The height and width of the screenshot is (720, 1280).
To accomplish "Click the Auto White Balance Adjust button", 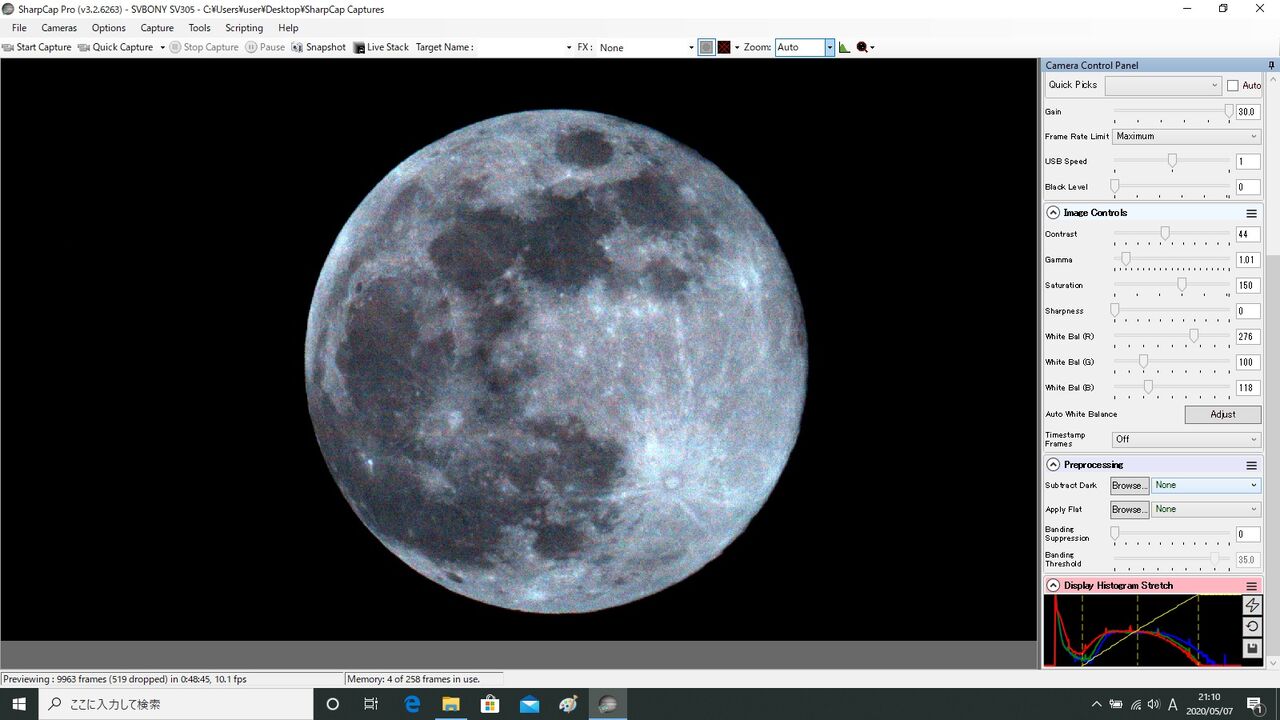I will click(x=1222, y=414).
